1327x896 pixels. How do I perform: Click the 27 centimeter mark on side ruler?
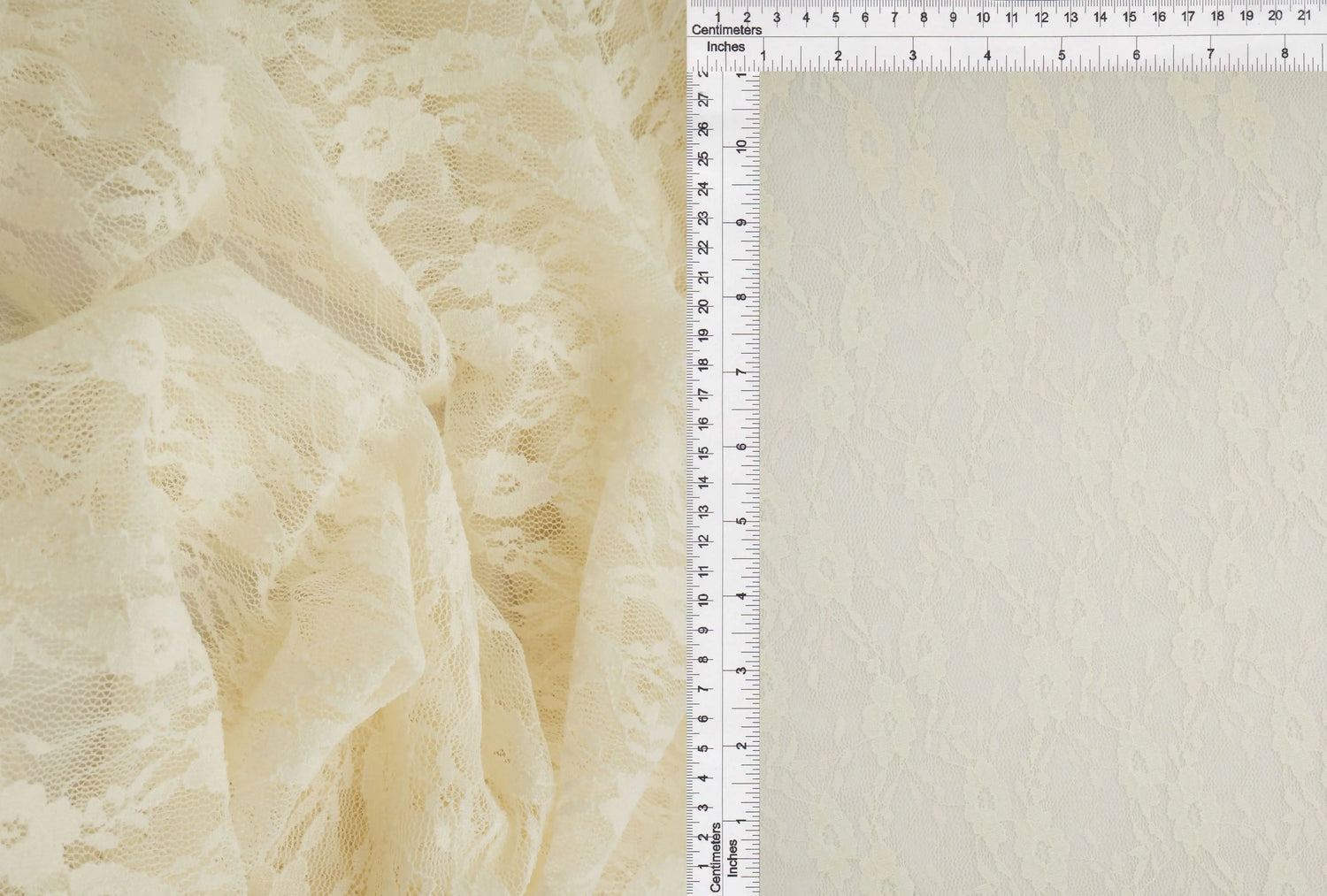tap(703, 101)
